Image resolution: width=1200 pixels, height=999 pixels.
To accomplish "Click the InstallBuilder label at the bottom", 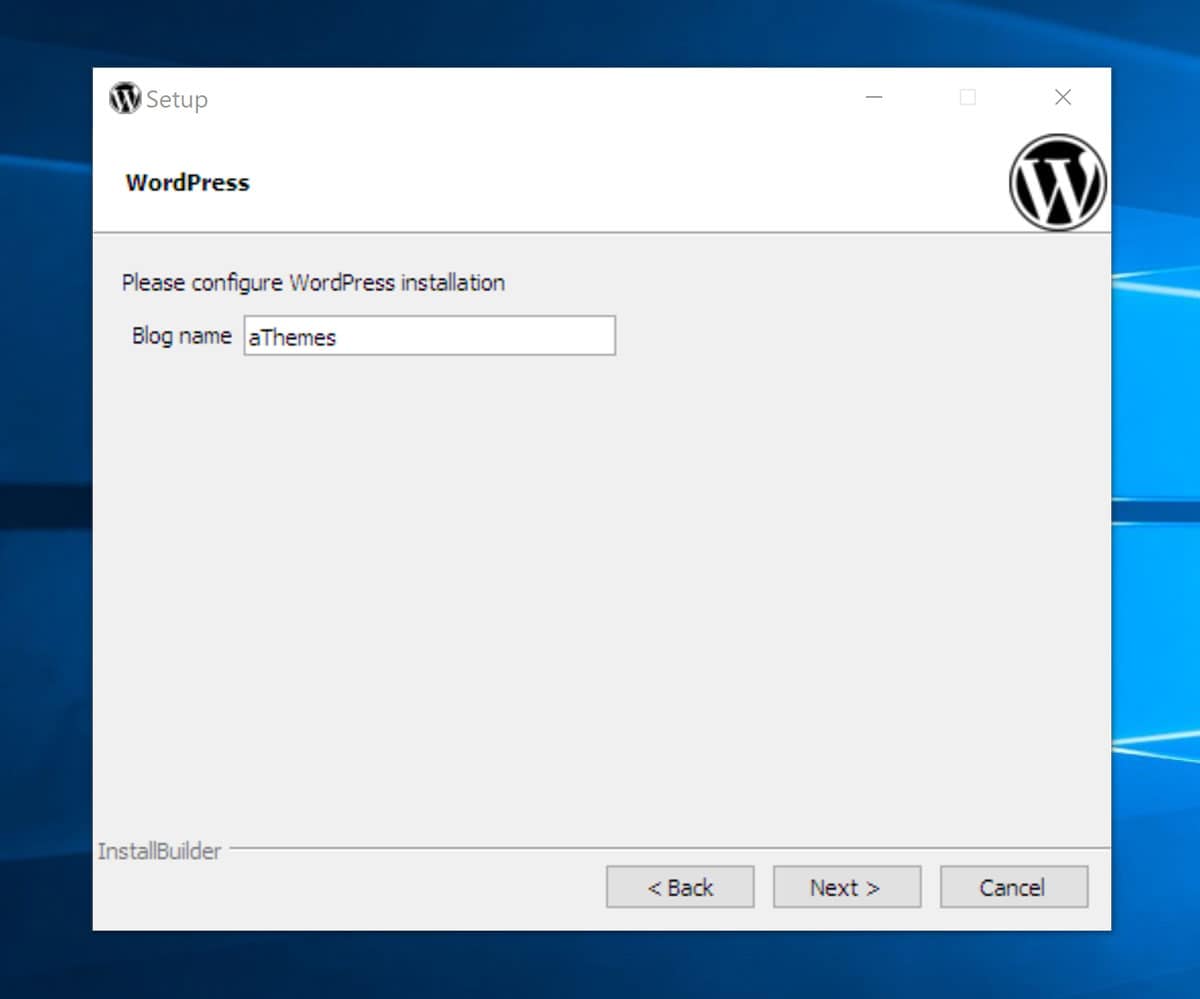I will pos(160,851).
